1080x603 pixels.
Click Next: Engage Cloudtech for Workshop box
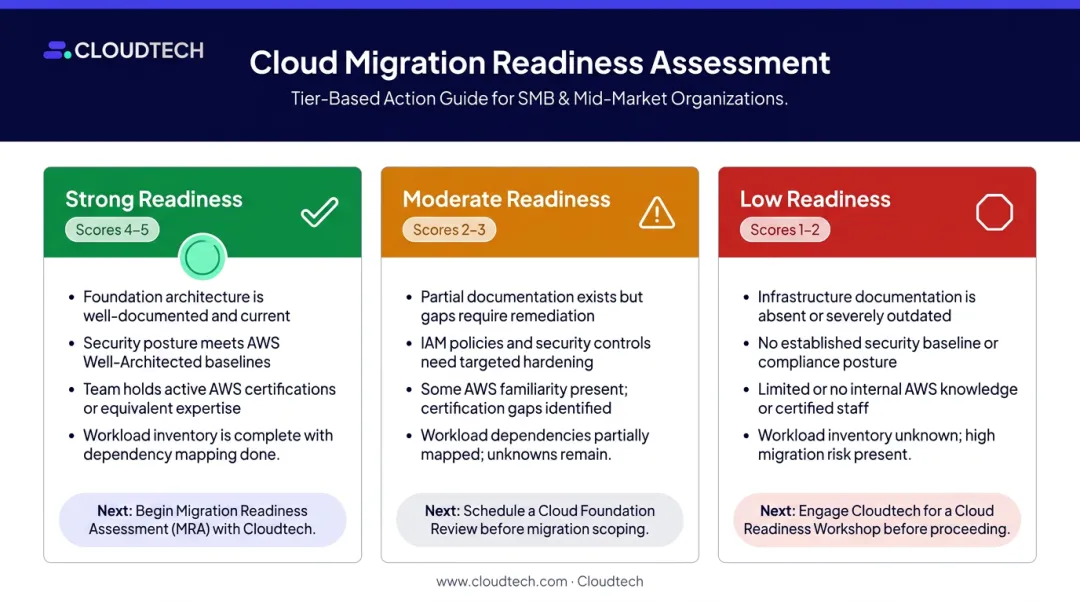(x=877, y=520)
